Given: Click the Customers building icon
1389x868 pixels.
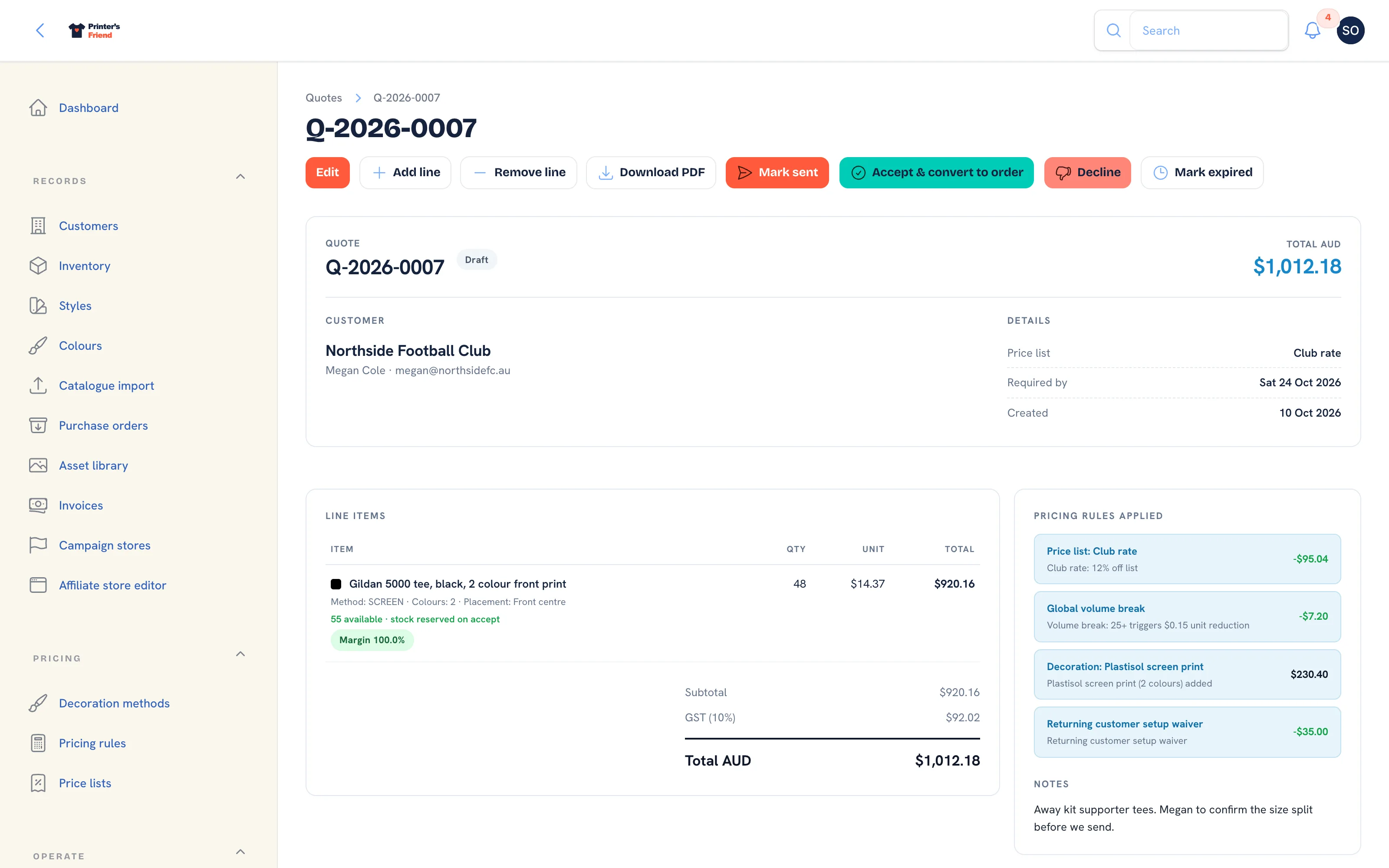Looking at the screenshot, I should pyautogui.click(x=39, y=226).
